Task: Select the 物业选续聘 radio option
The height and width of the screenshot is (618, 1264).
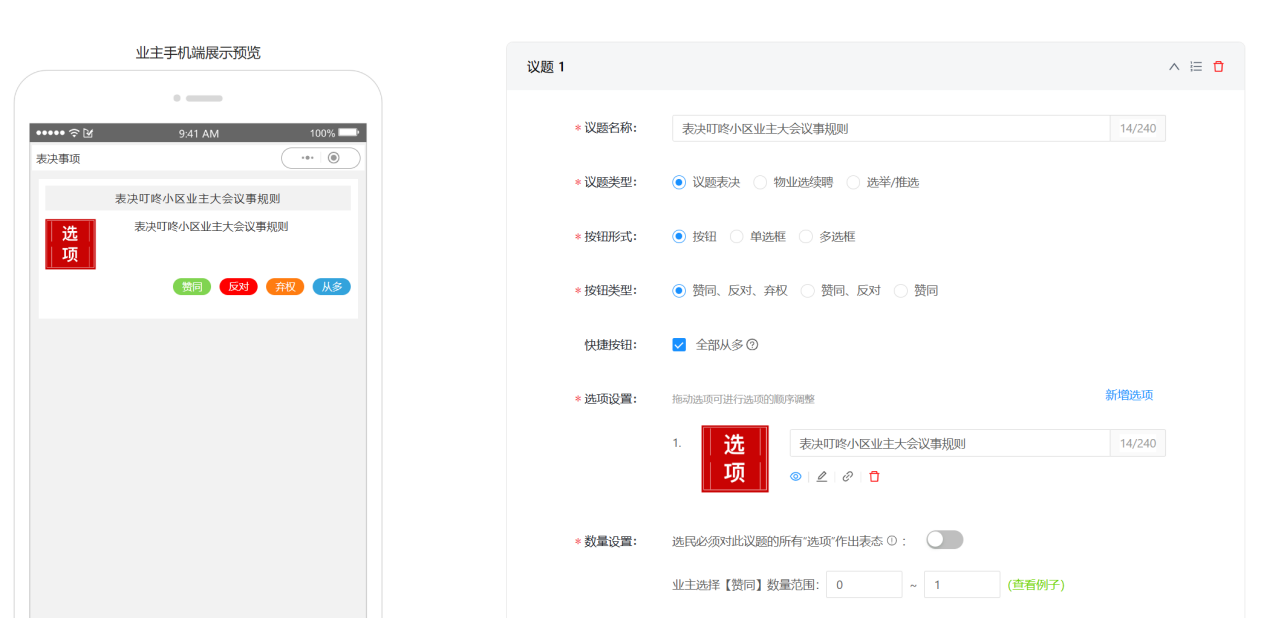Action: point(760,183)
